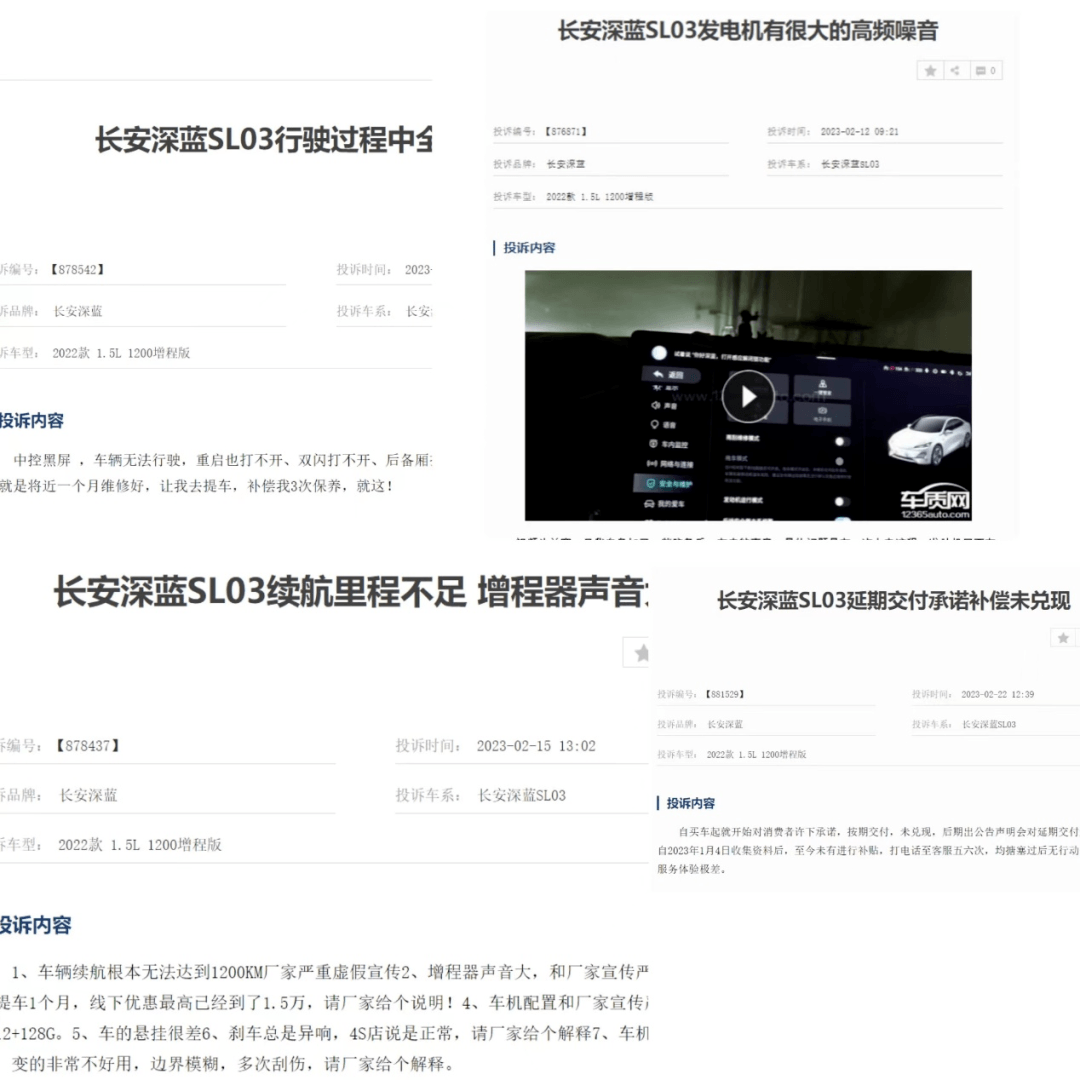The height and width of the screenshot is (1080, 1080).
Task: Select complaint number 【878437】
Action: tap(88, 745)
